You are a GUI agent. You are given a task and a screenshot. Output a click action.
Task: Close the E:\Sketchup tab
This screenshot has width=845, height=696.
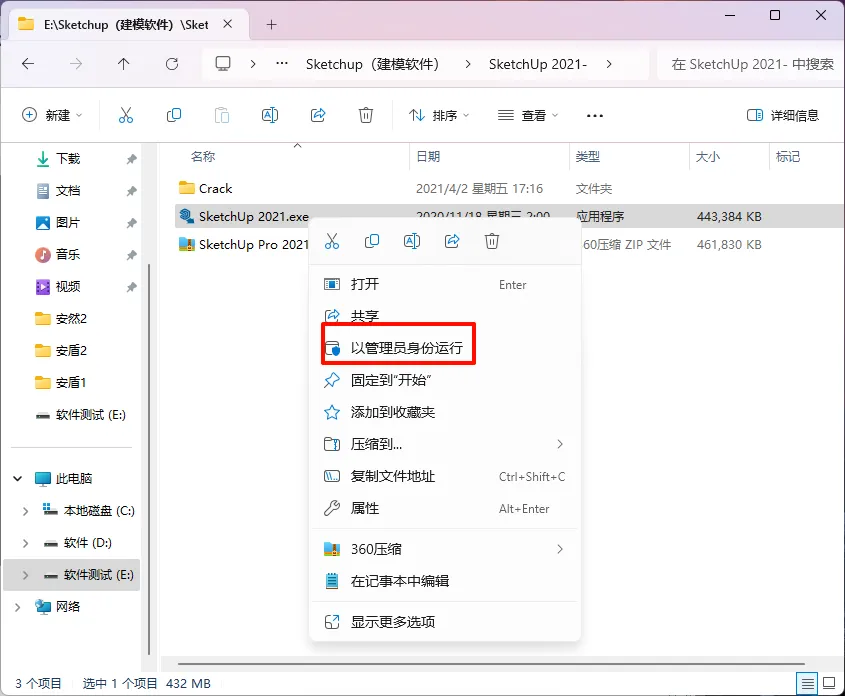pyautogui.click(x=228, y=24)
